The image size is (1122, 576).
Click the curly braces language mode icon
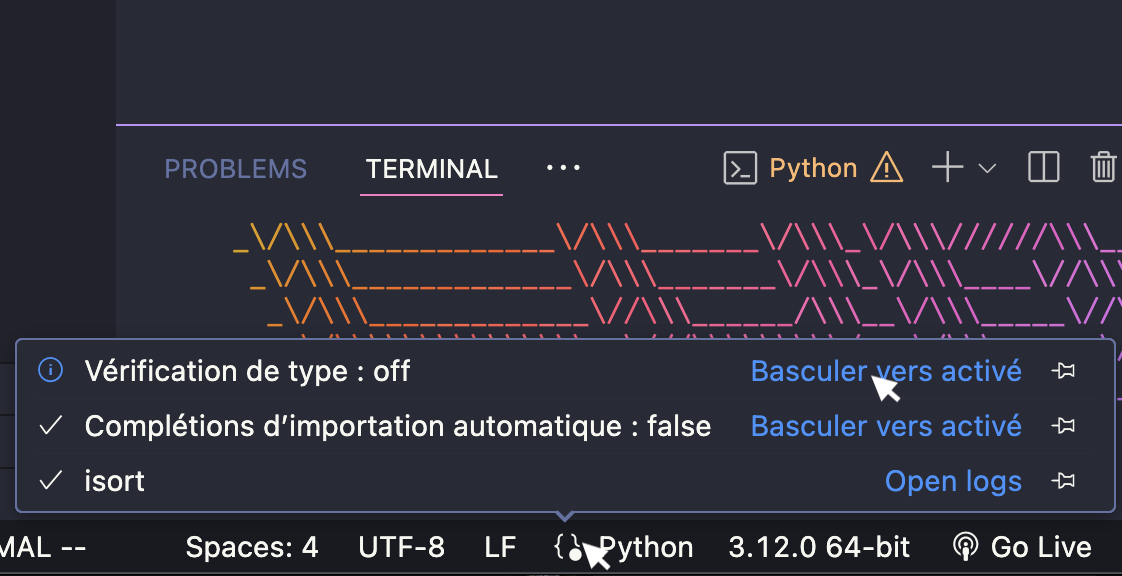(x=566, y=547)
